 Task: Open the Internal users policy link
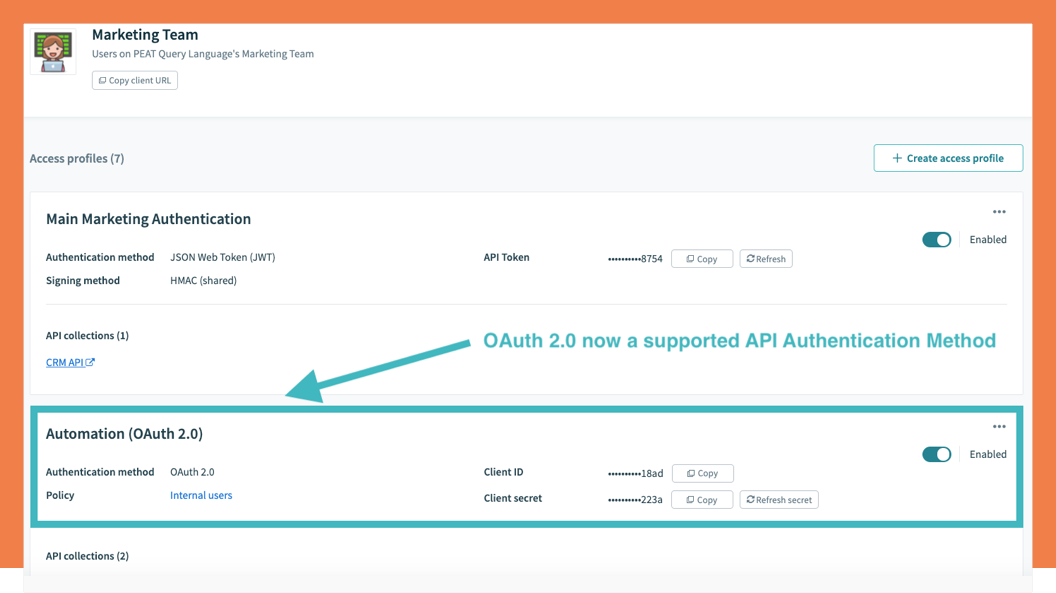(201, 495)
